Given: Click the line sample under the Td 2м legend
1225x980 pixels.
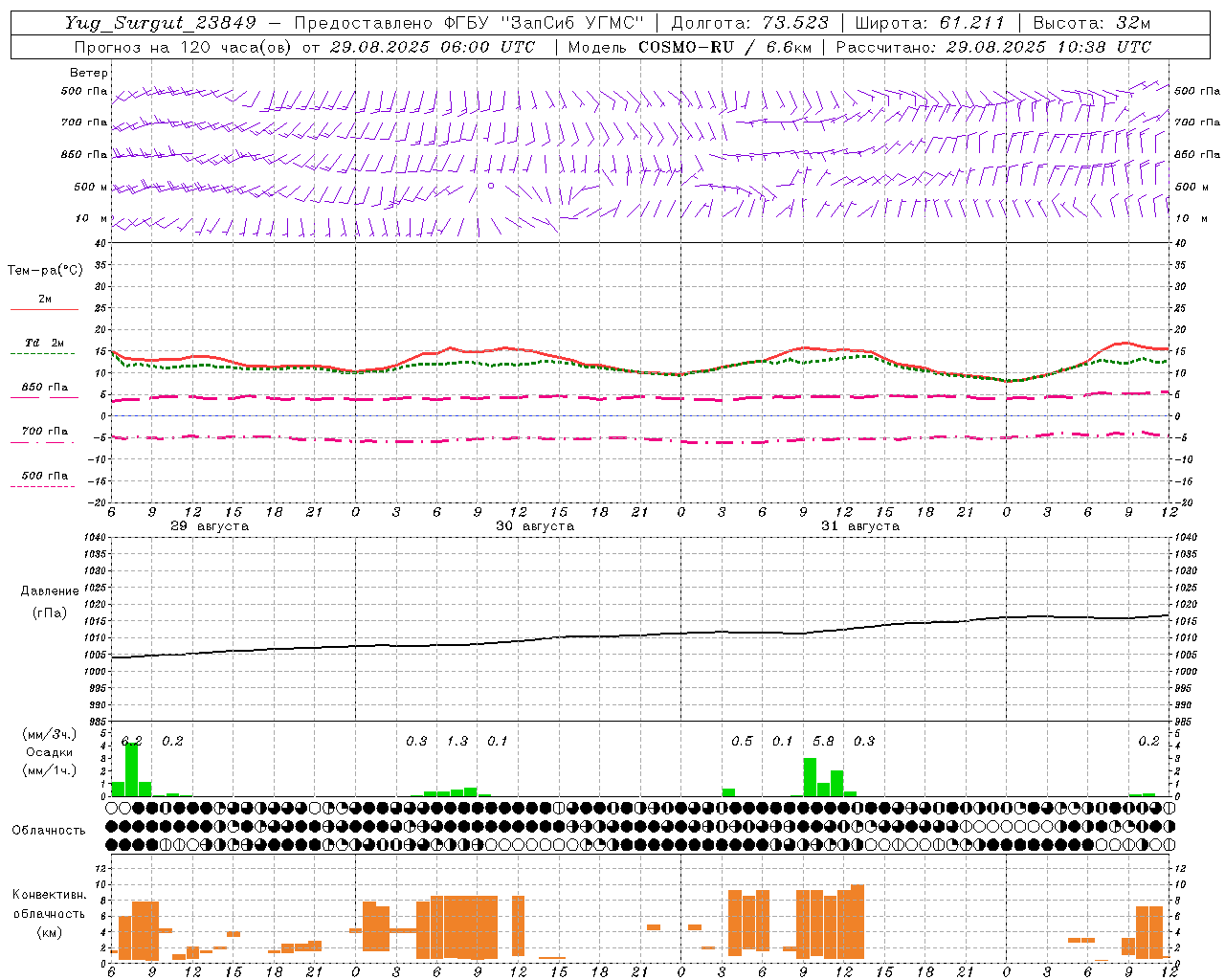Looking at the screenshot, I should (42, 354).
